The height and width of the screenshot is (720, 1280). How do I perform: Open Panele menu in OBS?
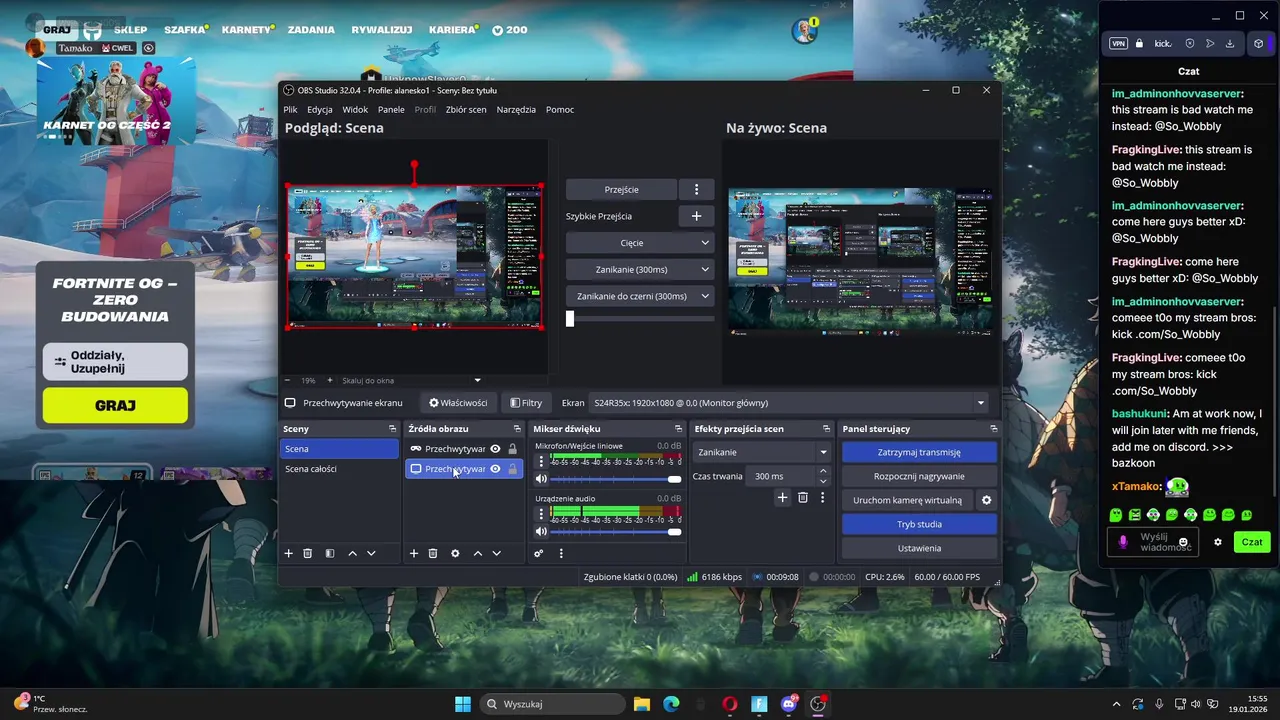tap(391, 109)
